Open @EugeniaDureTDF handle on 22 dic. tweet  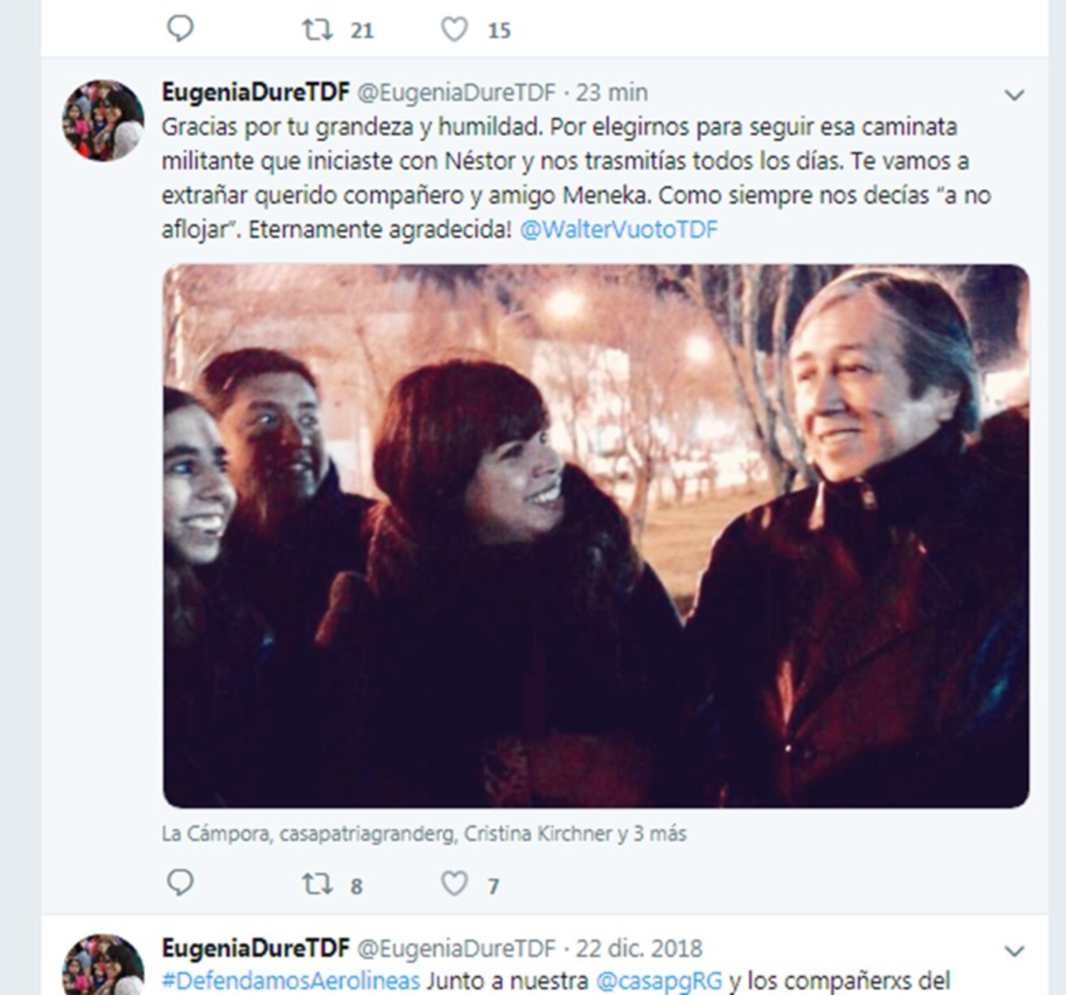coord(457,948)
